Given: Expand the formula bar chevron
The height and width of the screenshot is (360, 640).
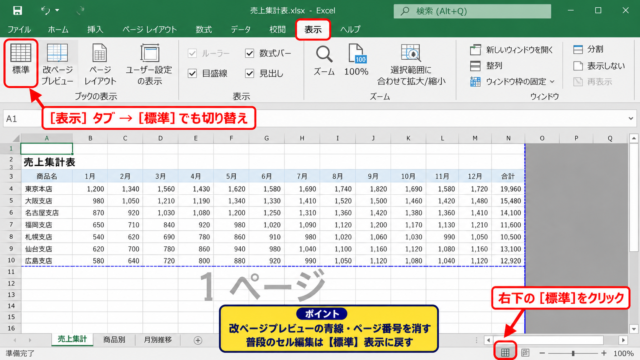Looking at the screenshot, I should [631, 119].
